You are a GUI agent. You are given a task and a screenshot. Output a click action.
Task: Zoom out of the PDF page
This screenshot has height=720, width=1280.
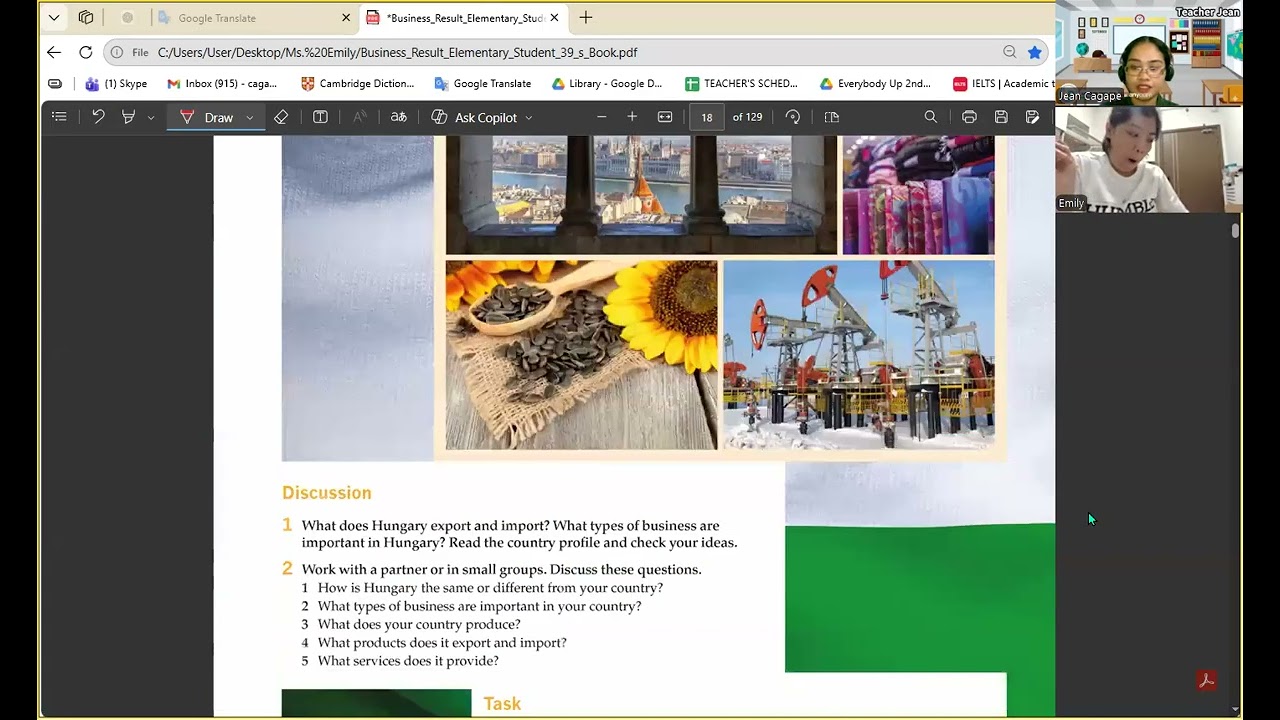coord(601,117)
